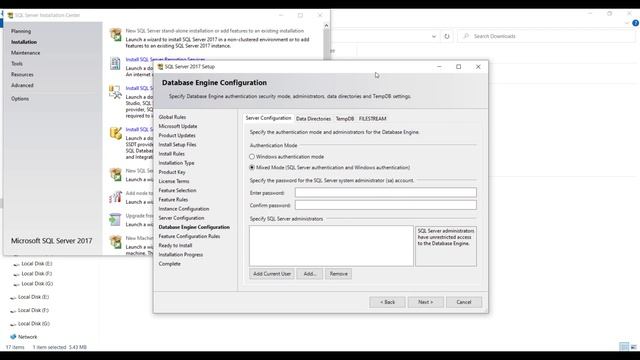This screenshot has height=360, width=640.
Task: Click the Add... button
Action: pyautogui.click(x=310, y=273)
